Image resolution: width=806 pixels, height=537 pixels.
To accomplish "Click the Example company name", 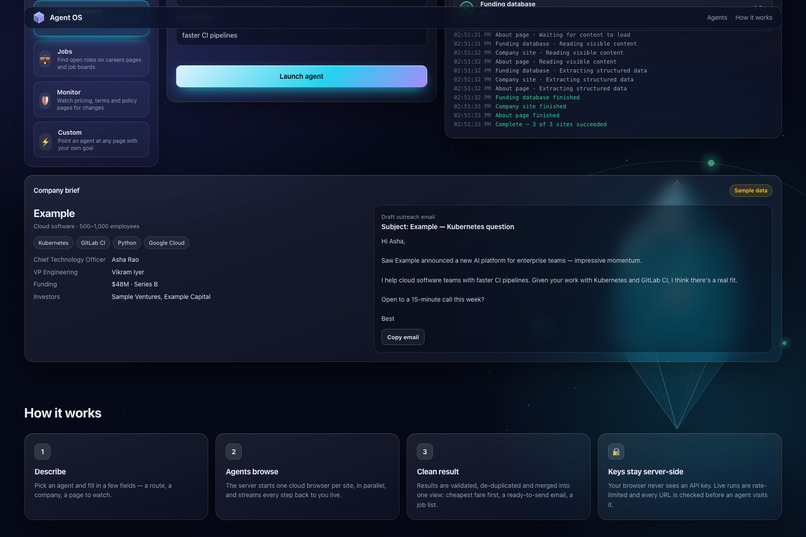I will pyautogui.click(x=54, y=213).
